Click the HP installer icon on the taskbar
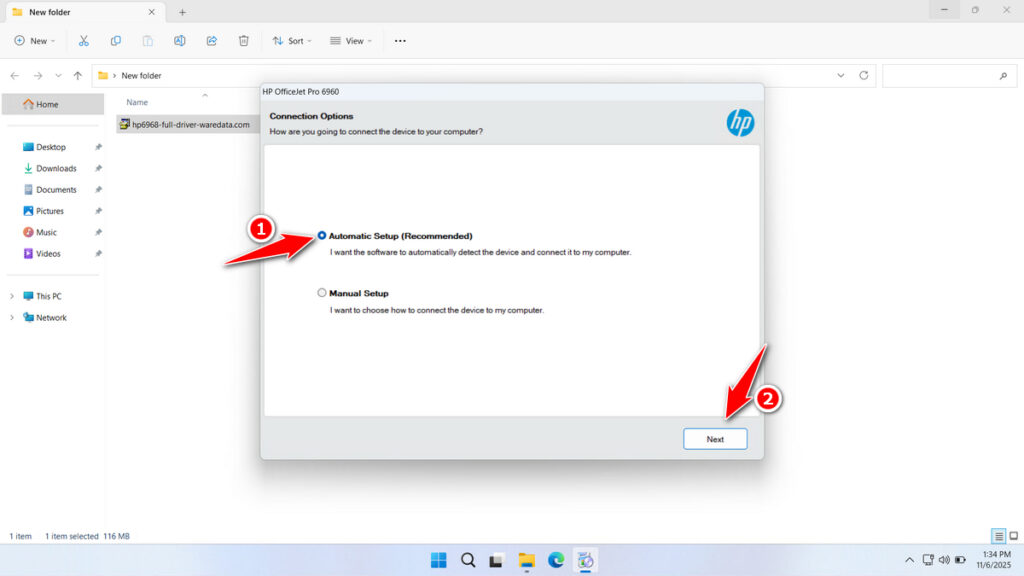Screen dimensions: 1024x576 (x=586, y=560)
